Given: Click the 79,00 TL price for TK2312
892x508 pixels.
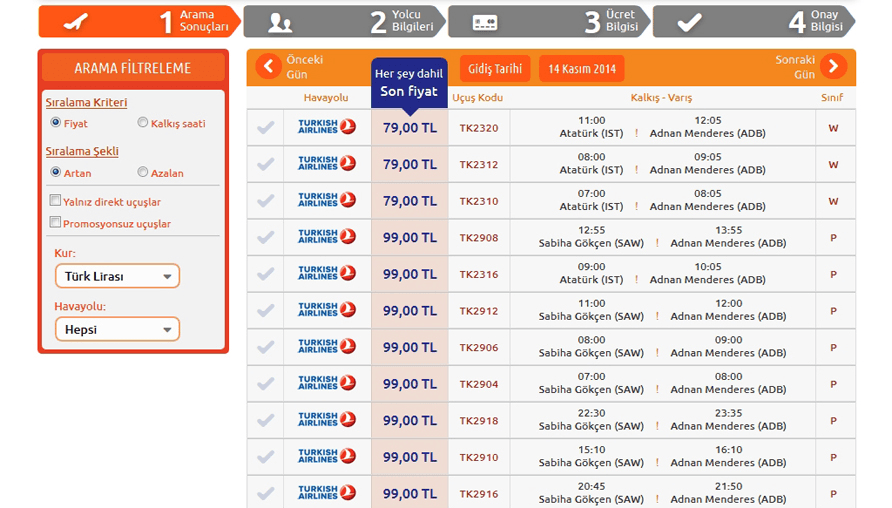Looking at the screenshot, I should coord(409,165).
